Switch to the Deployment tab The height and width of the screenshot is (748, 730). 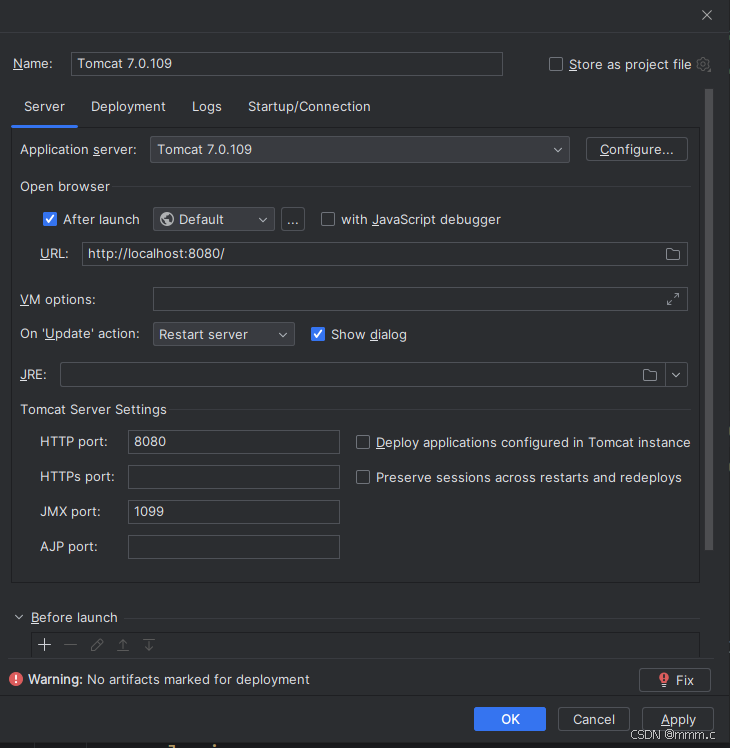point(128,106)
